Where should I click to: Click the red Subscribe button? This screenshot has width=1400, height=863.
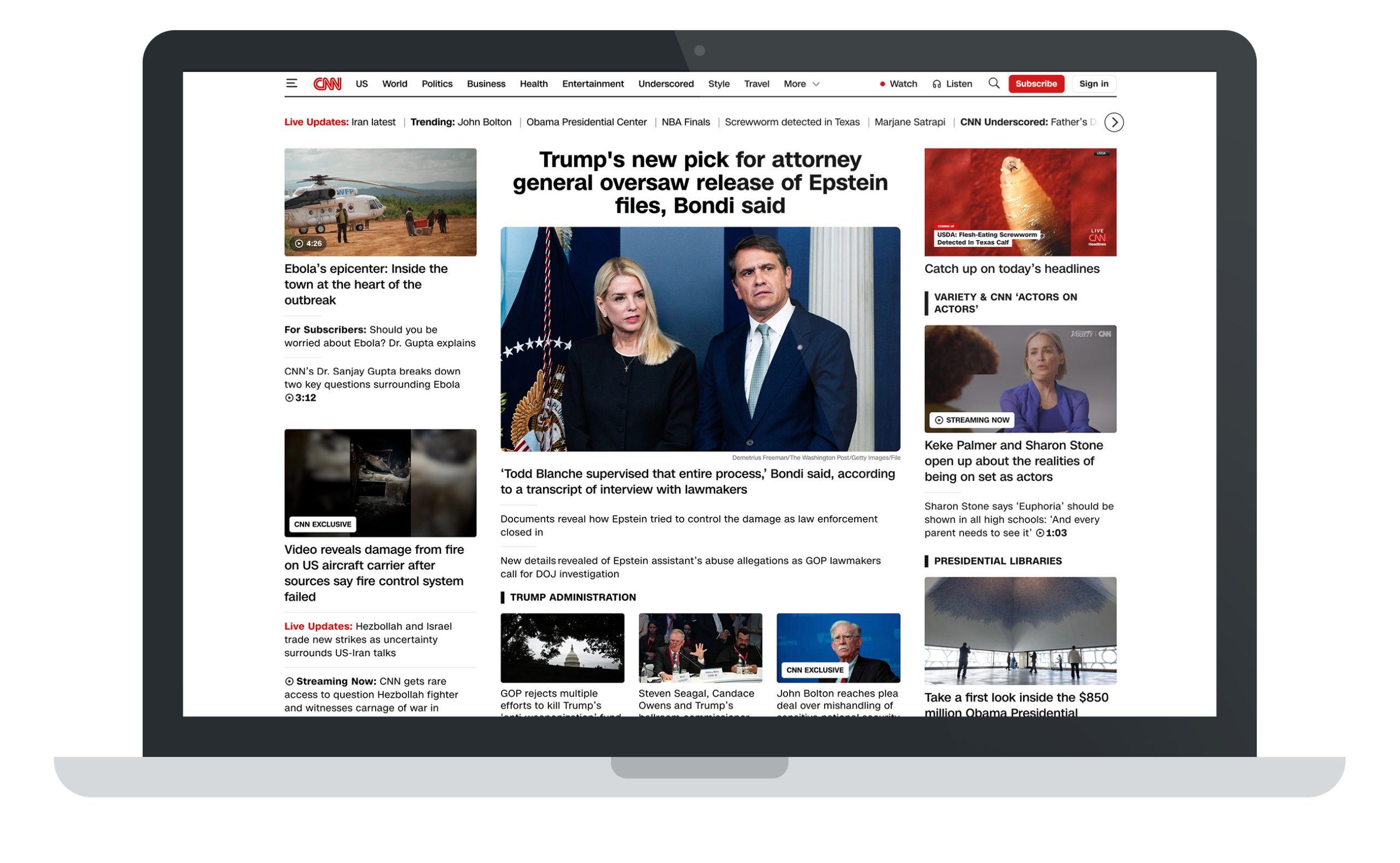(1036, 84)
